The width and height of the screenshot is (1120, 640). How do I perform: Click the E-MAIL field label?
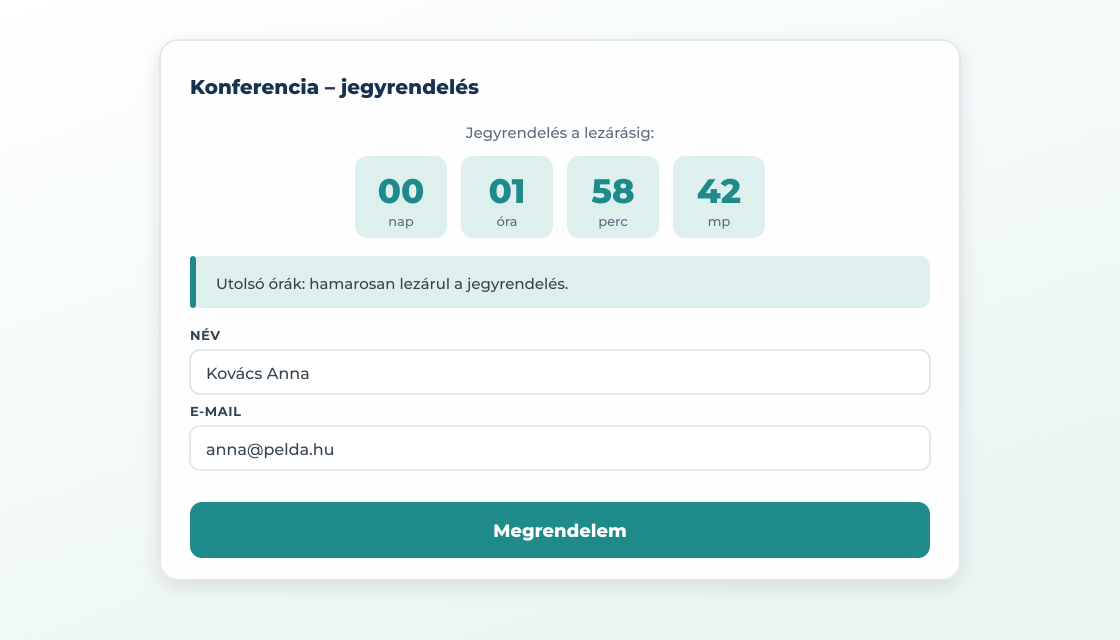(x=216, y=411)
